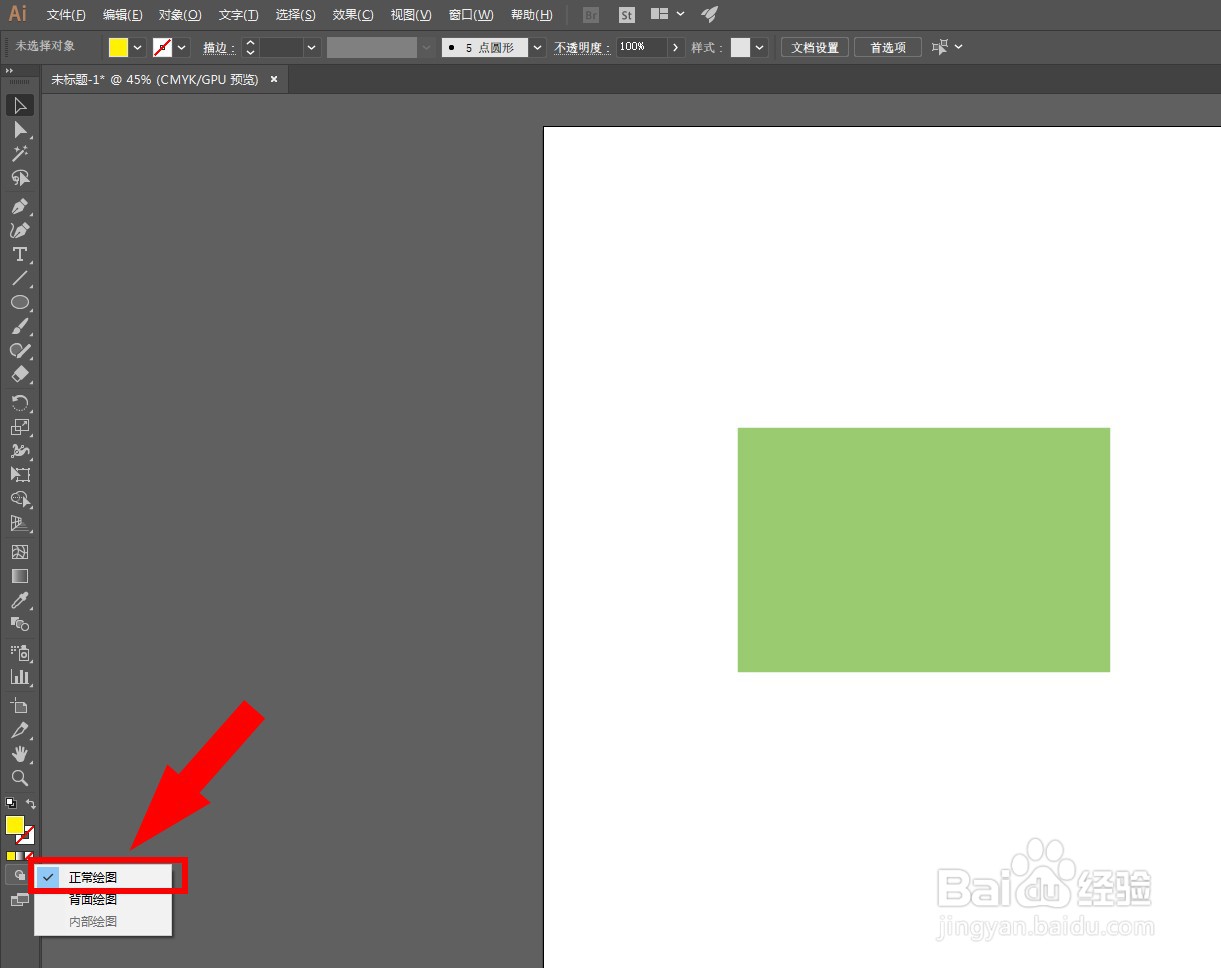The width and height of the screenshot is (1221, 968).
Task: Open the 编辑(E) menu
Action: tap(123, 15)
